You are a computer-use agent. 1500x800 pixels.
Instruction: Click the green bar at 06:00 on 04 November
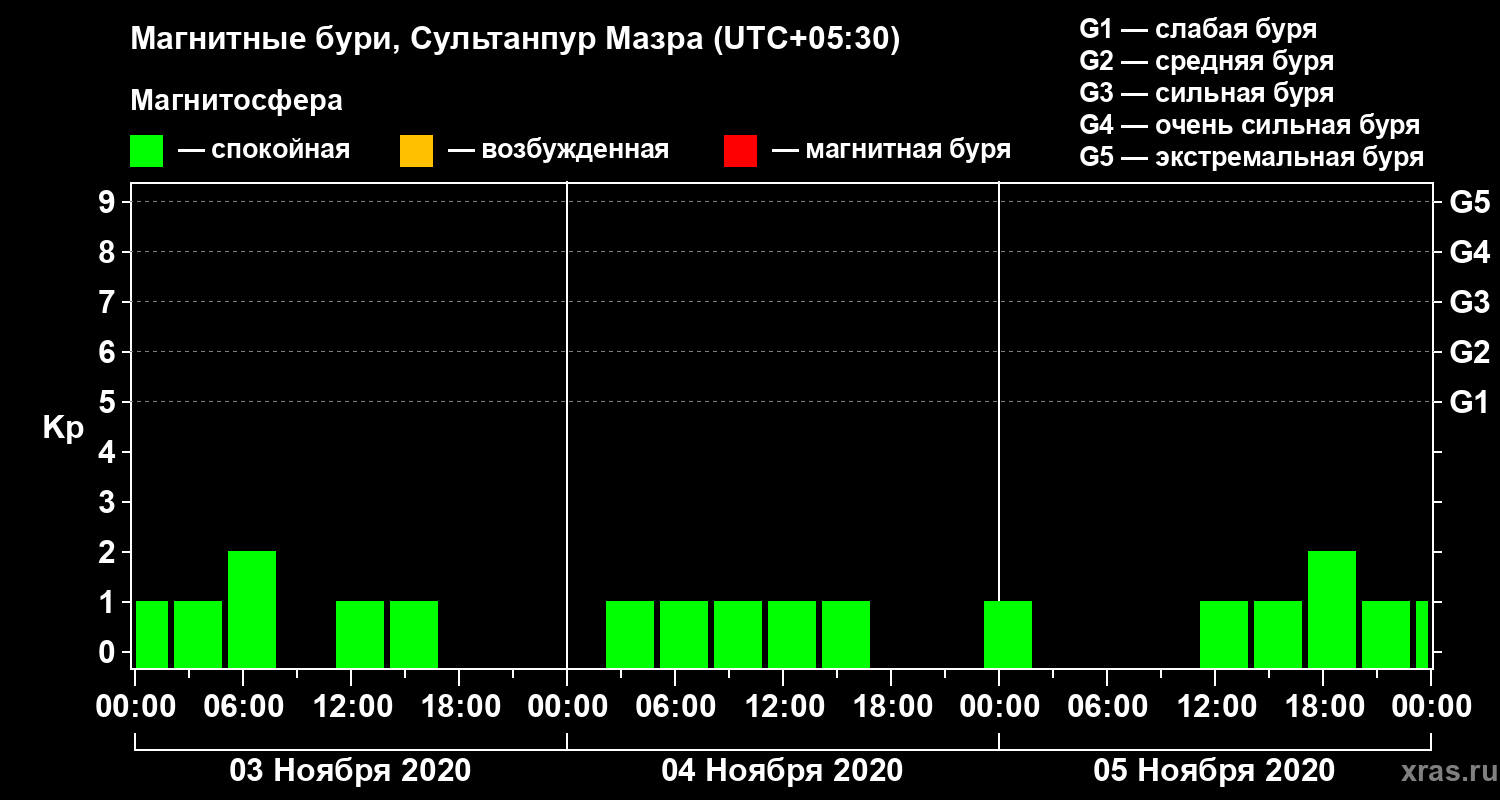coord(684,634)
